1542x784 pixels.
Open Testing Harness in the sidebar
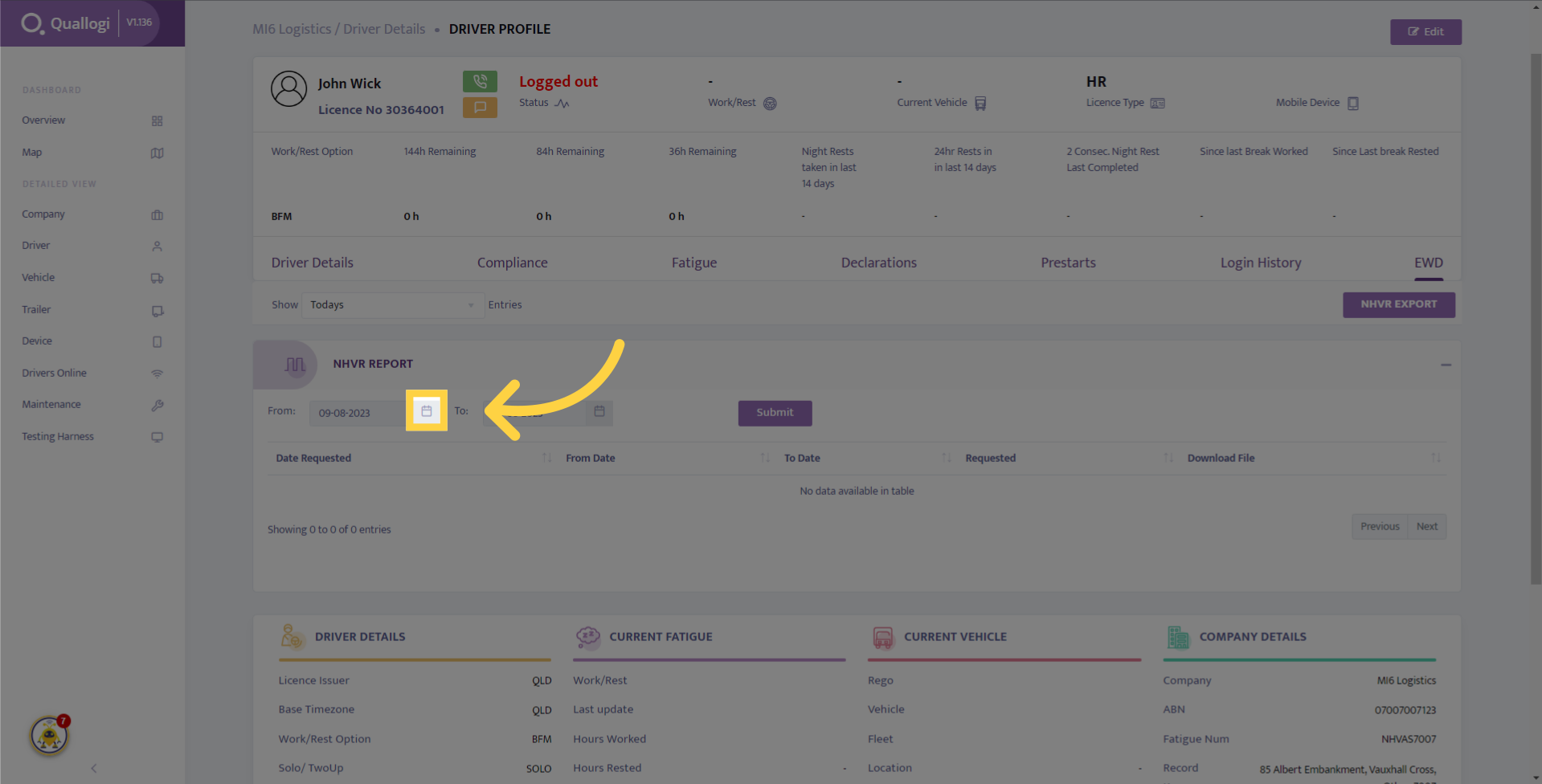58,437
